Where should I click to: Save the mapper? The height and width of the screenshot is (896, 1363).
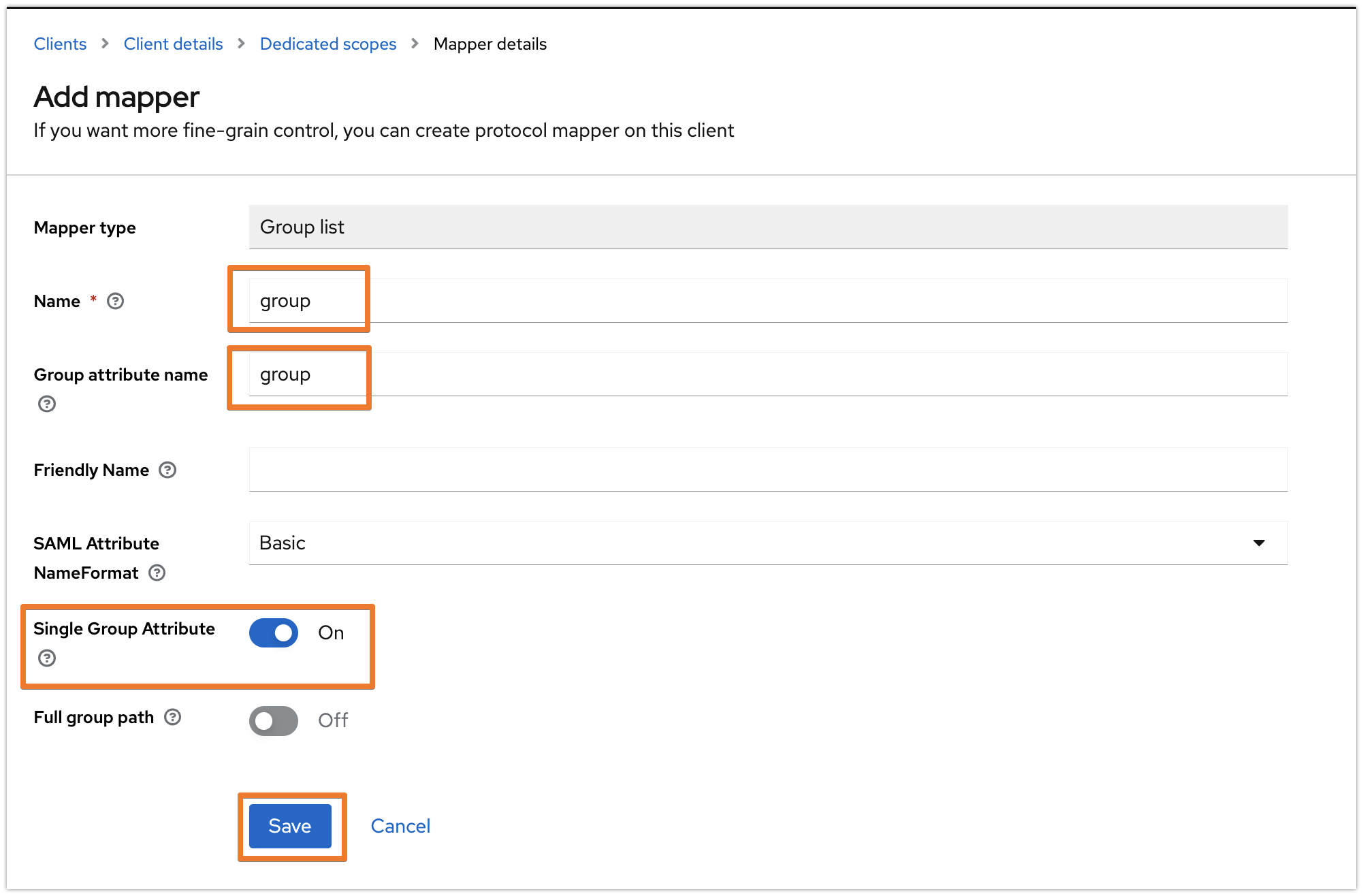pyautogui.click(x=290, y=826)
